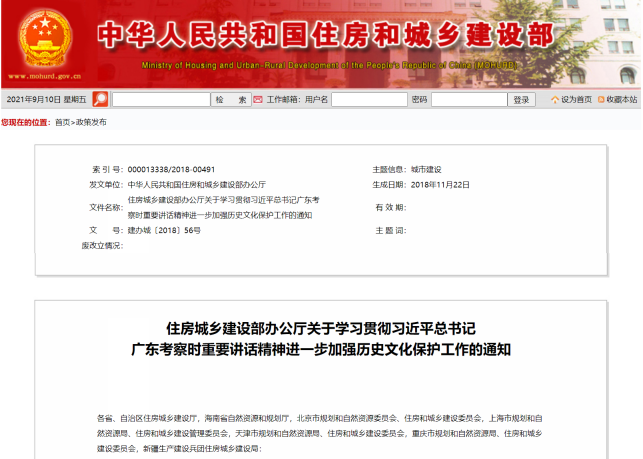
Task: Click the 密码 password input box
Action: (468, 100)
